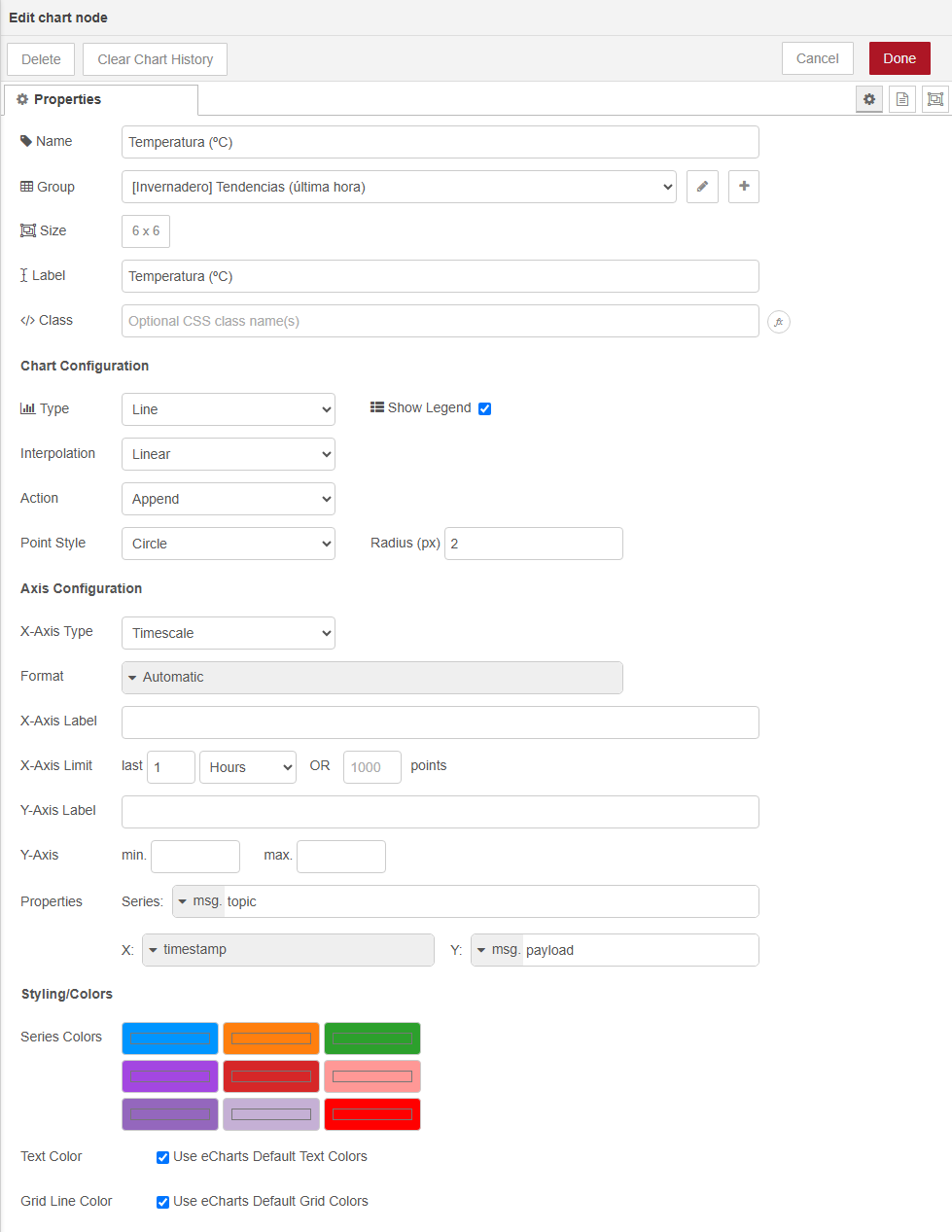952x1232 pixels.
Task: Toggle the Show Legend checkbox
Action: pos(484,408)
